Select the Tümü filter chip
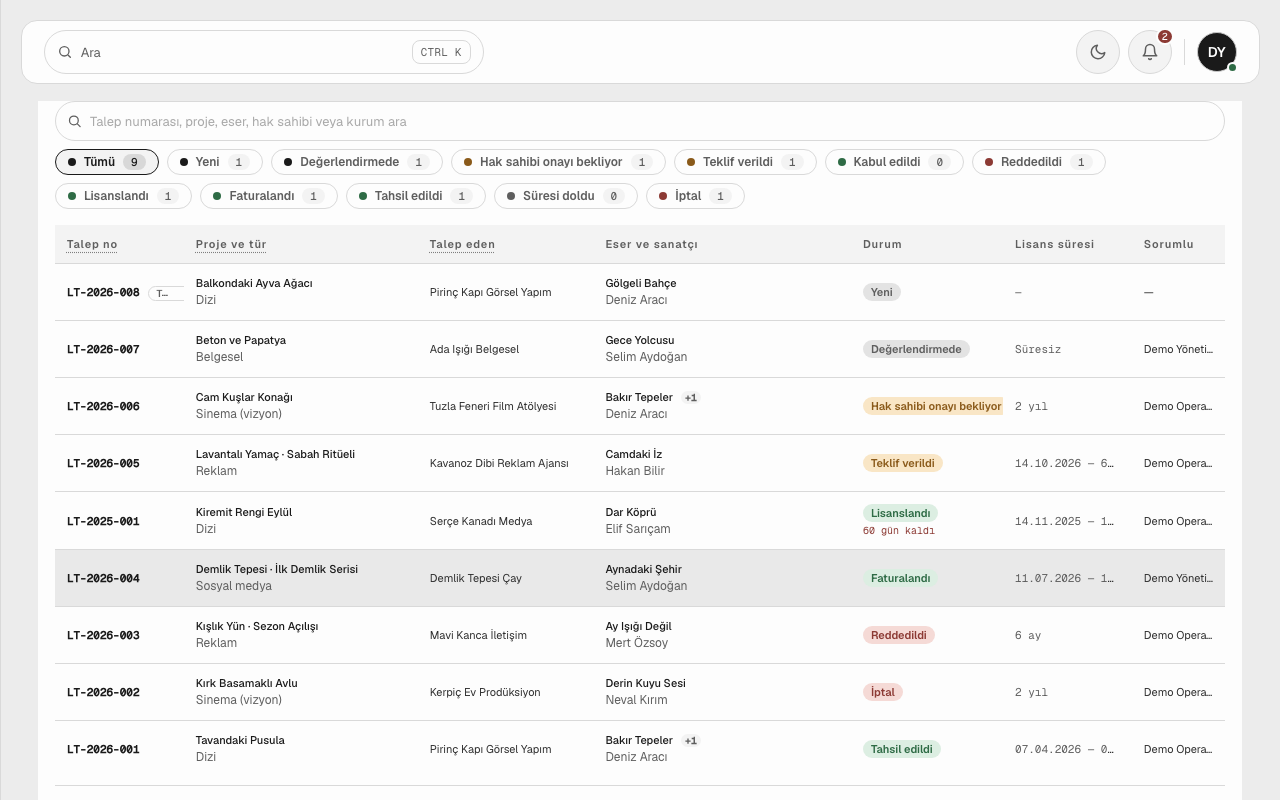The width and height of the screenshot is (1280, 800). point(107,162)
